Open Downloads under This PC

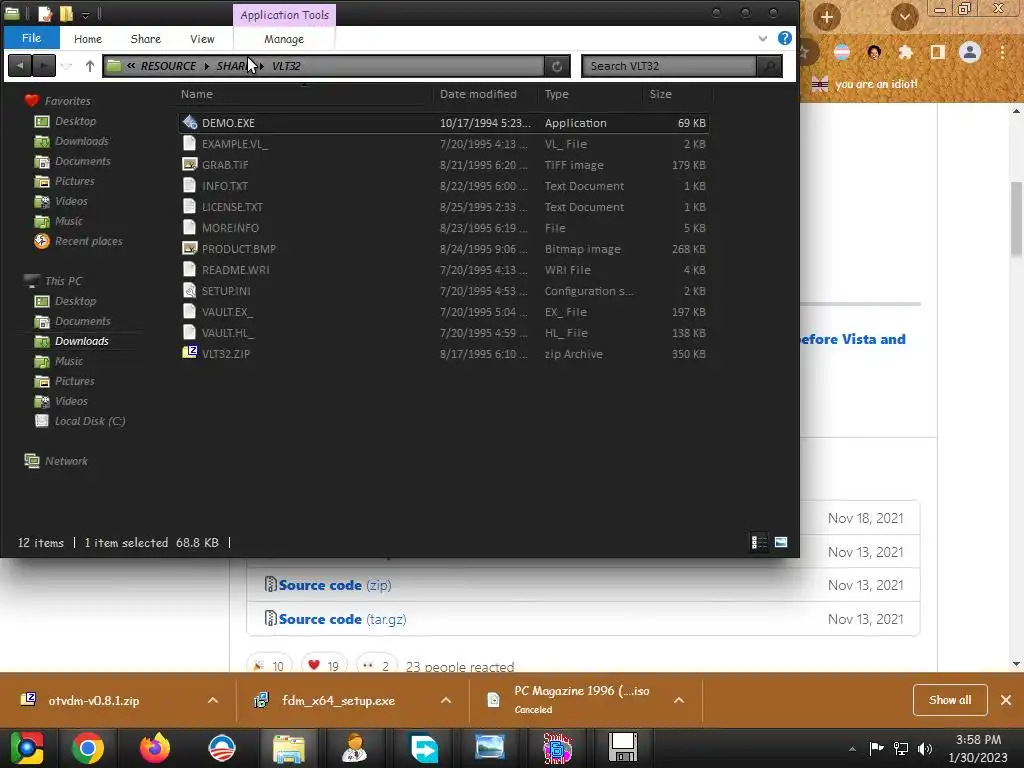[x=82, y=341]
